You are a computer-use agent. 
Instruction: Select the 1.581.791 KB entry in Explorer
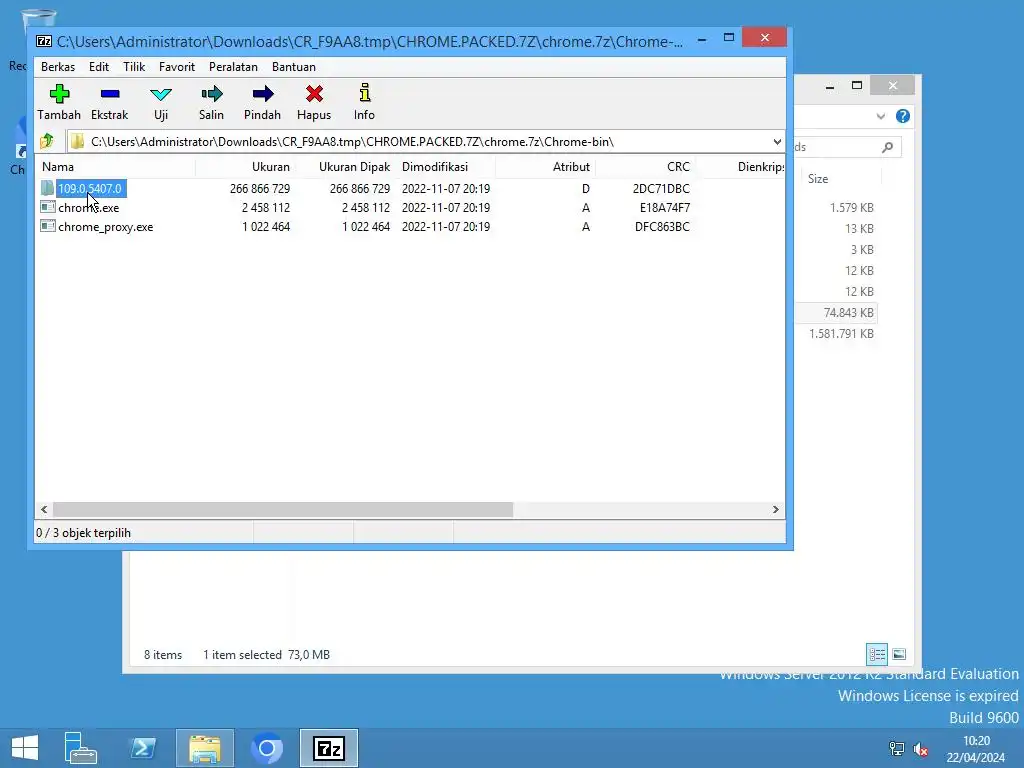[x=841, y=334]
